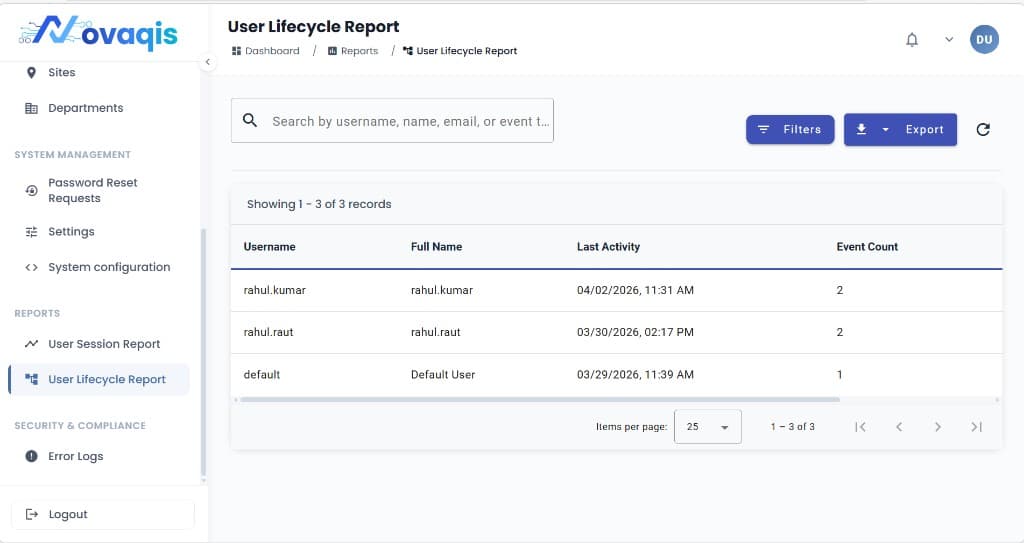Click the Filters button

click(789, 129)
